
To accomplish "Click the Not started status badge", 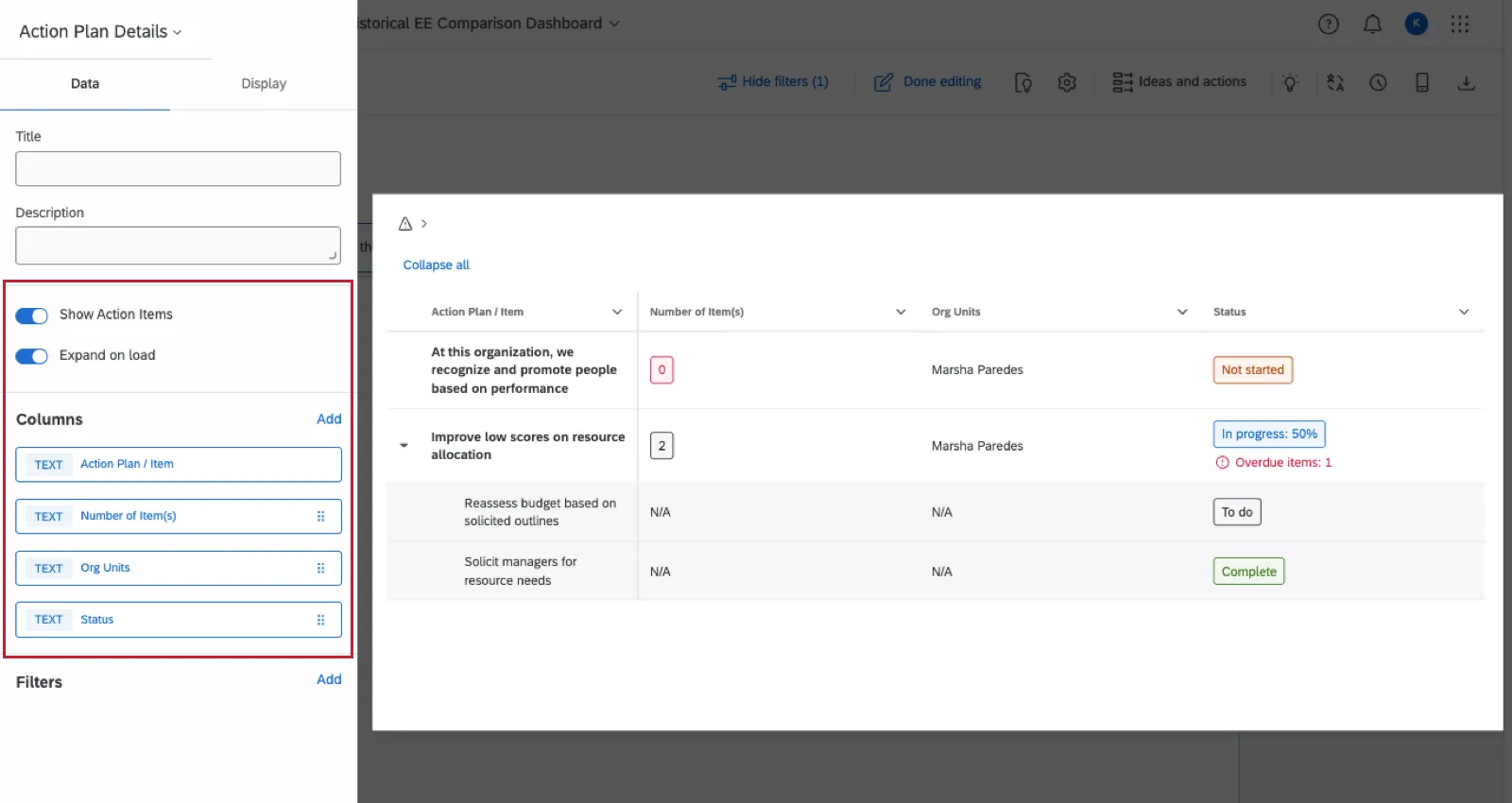I will (x=1252, y=370).
